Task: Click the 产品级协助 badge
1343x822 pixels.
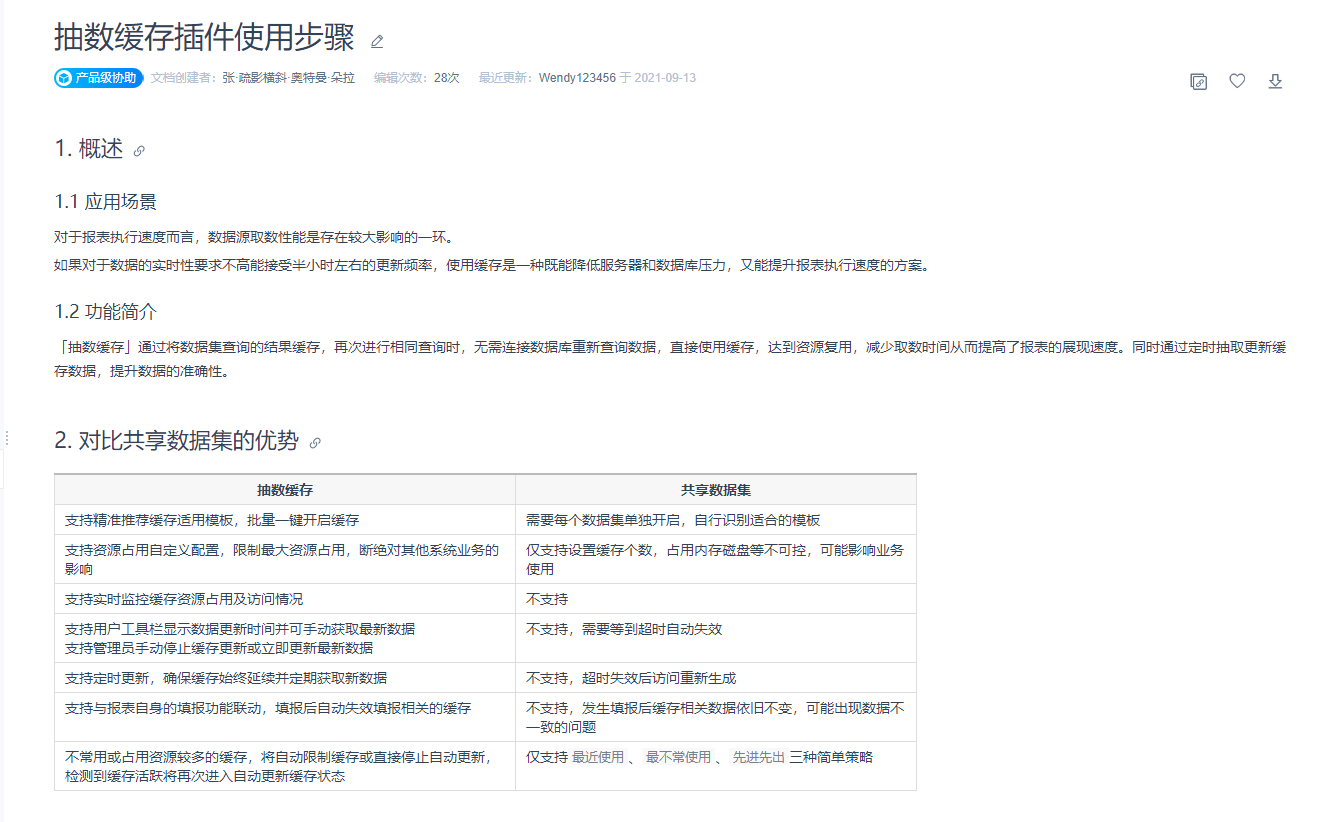Action: pyautogui.click(x=99, y=78)
